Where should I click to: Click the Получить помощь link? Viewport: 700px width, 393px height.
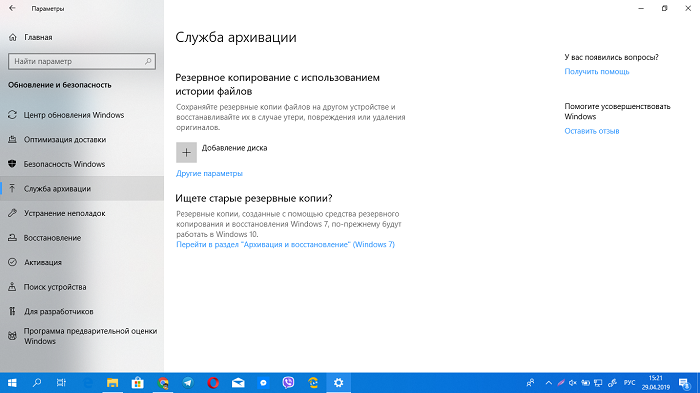[x=596, y=71]
